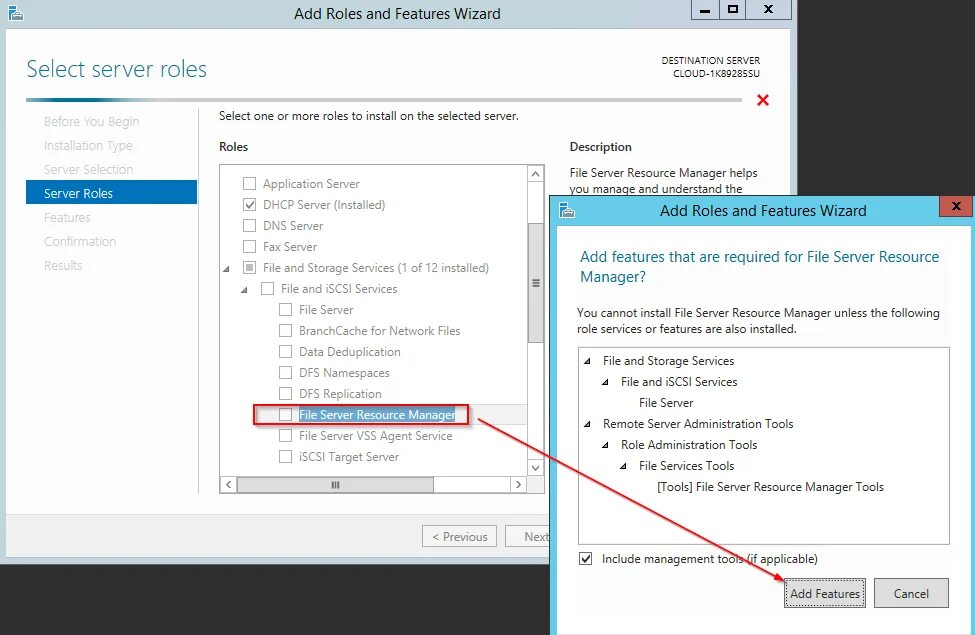
Task: Collapse Role Administration Tools node
Action: coord(605,445)
